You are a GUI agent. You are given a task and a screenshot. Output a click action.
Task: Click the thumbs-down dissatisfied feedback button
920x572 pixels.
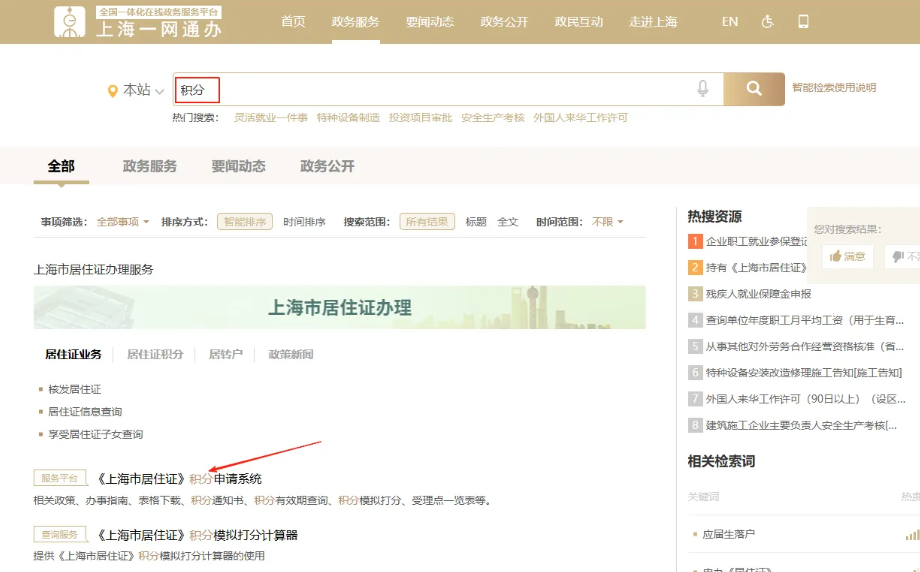(x=902, y=257)
